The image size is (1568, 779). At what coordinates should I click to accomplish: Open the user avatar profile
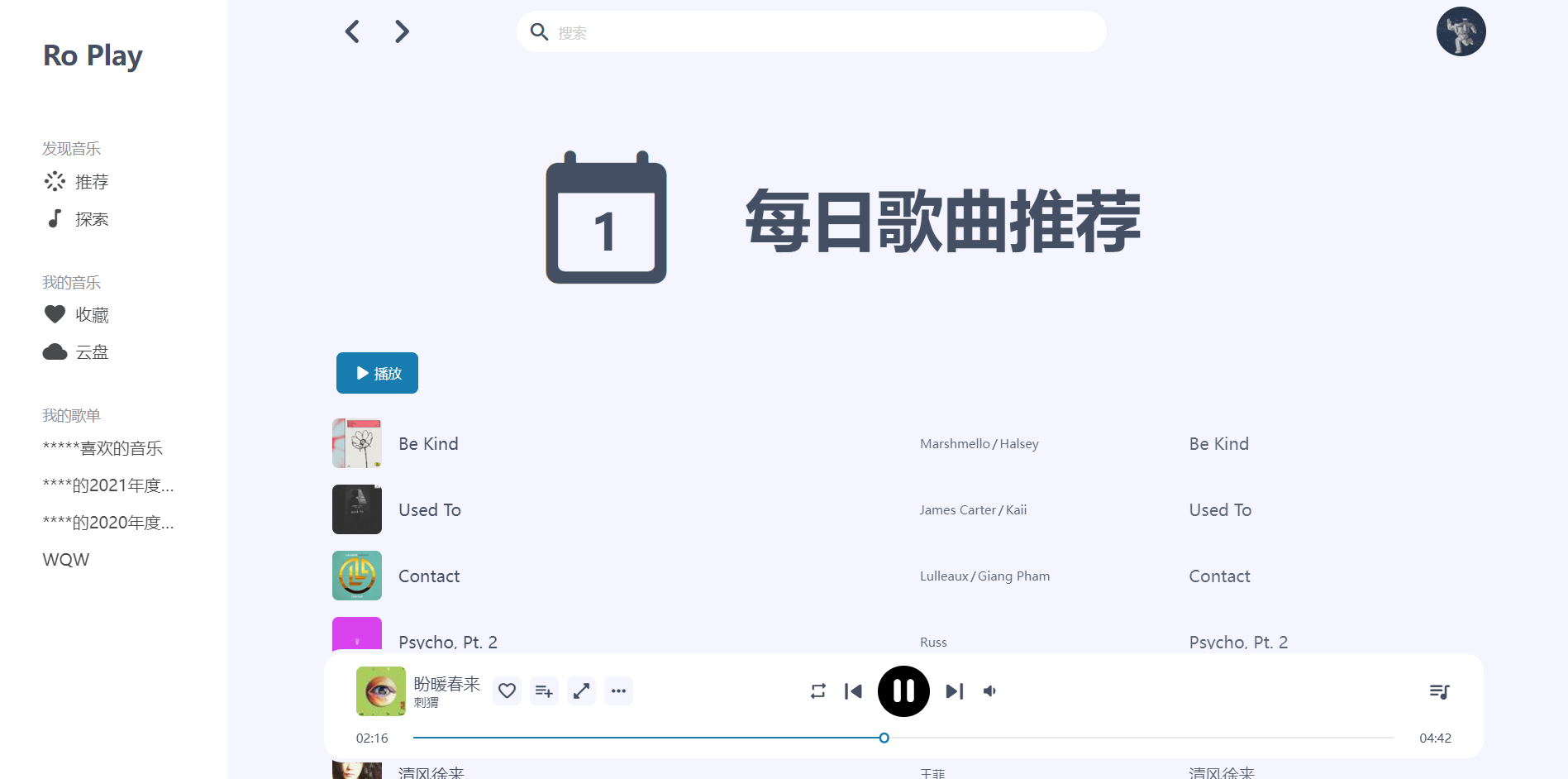pos(1461,31)
